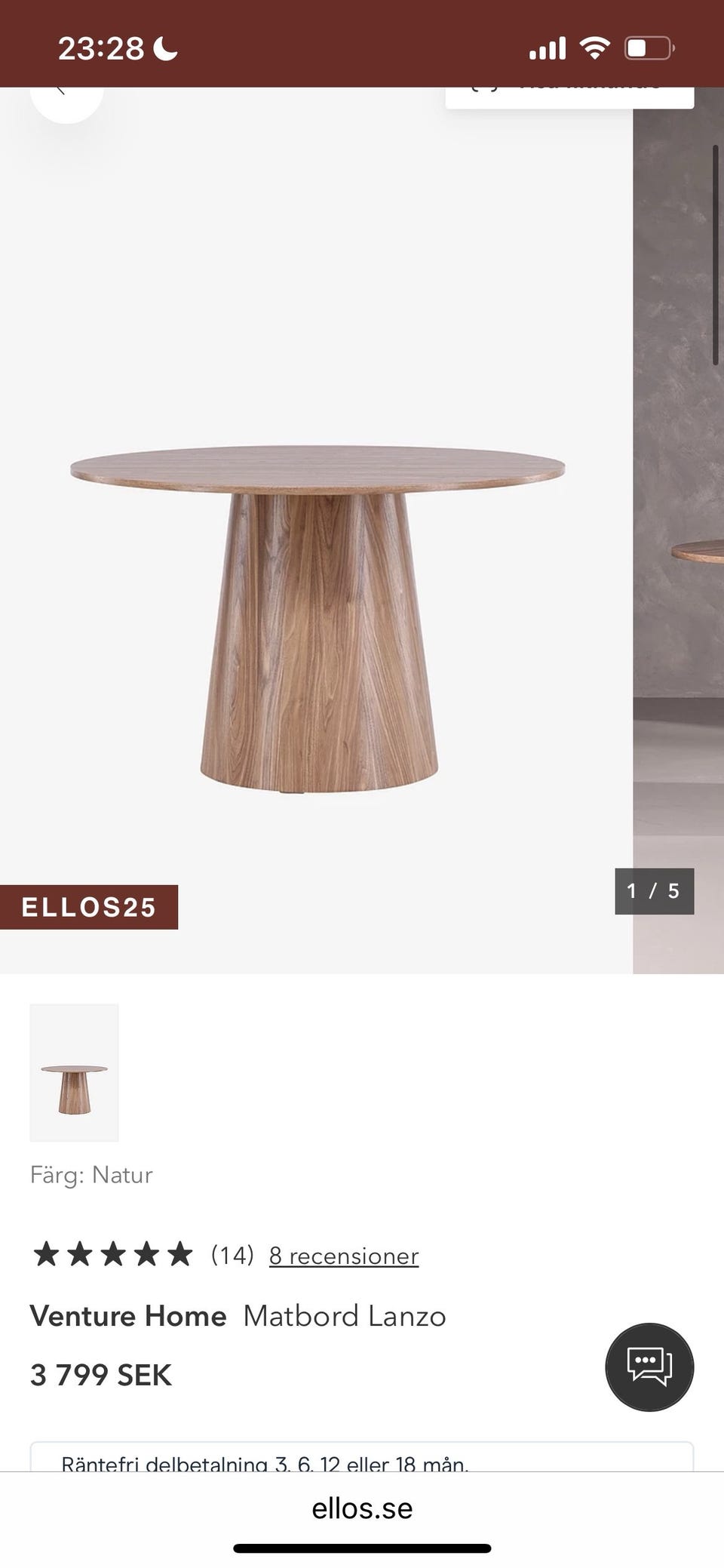Open the 8 recensioner reviews link
Screen dimensions: 724x1568
coord(344,1256)
